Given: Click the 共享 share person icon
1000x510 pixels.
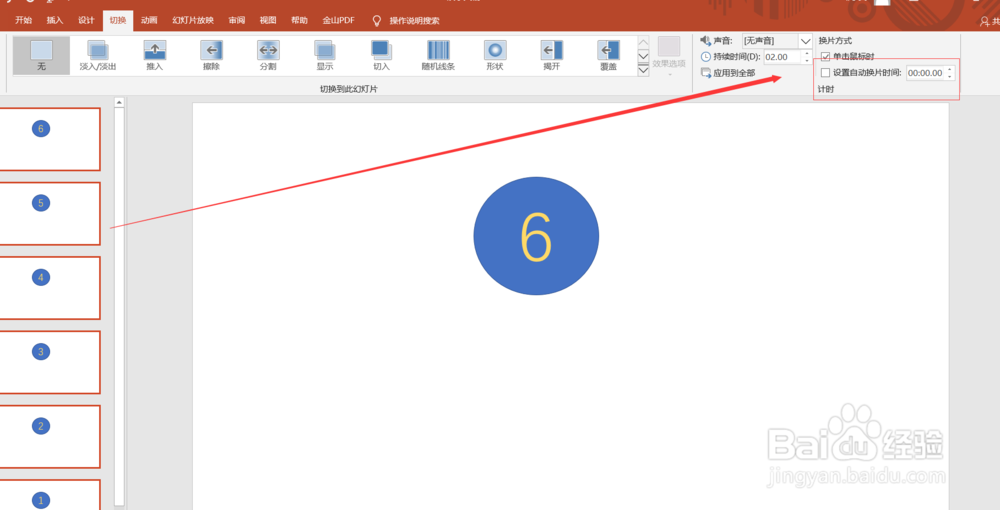Looking at the screenshot, I should 985,21.
